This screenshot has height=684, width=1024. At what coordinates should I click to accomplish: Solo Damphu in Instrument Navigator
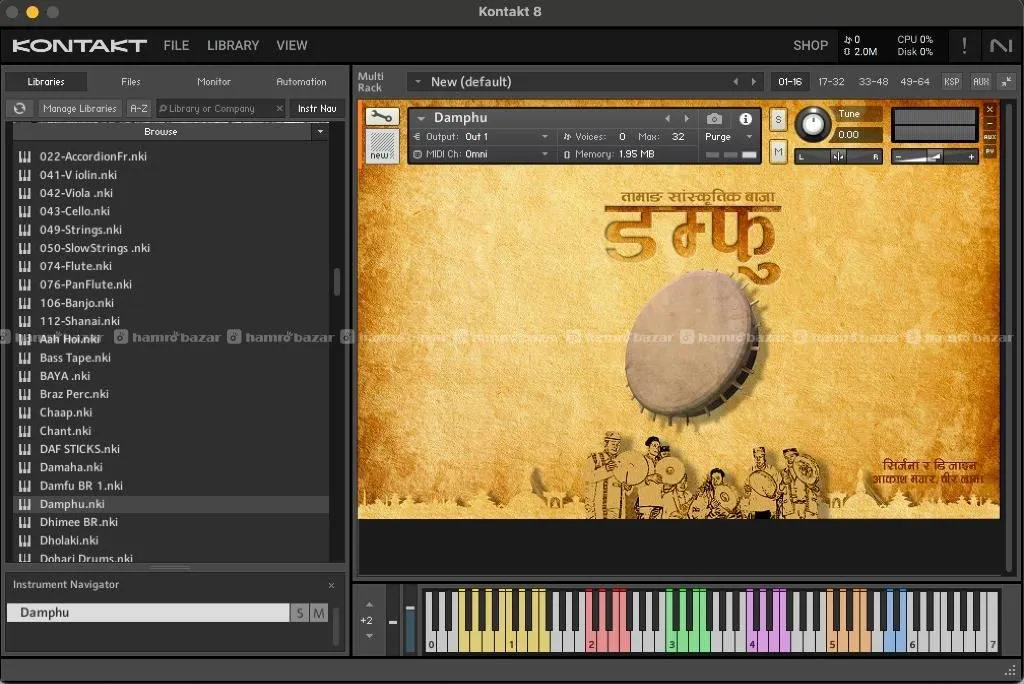(x=300, y=613)
